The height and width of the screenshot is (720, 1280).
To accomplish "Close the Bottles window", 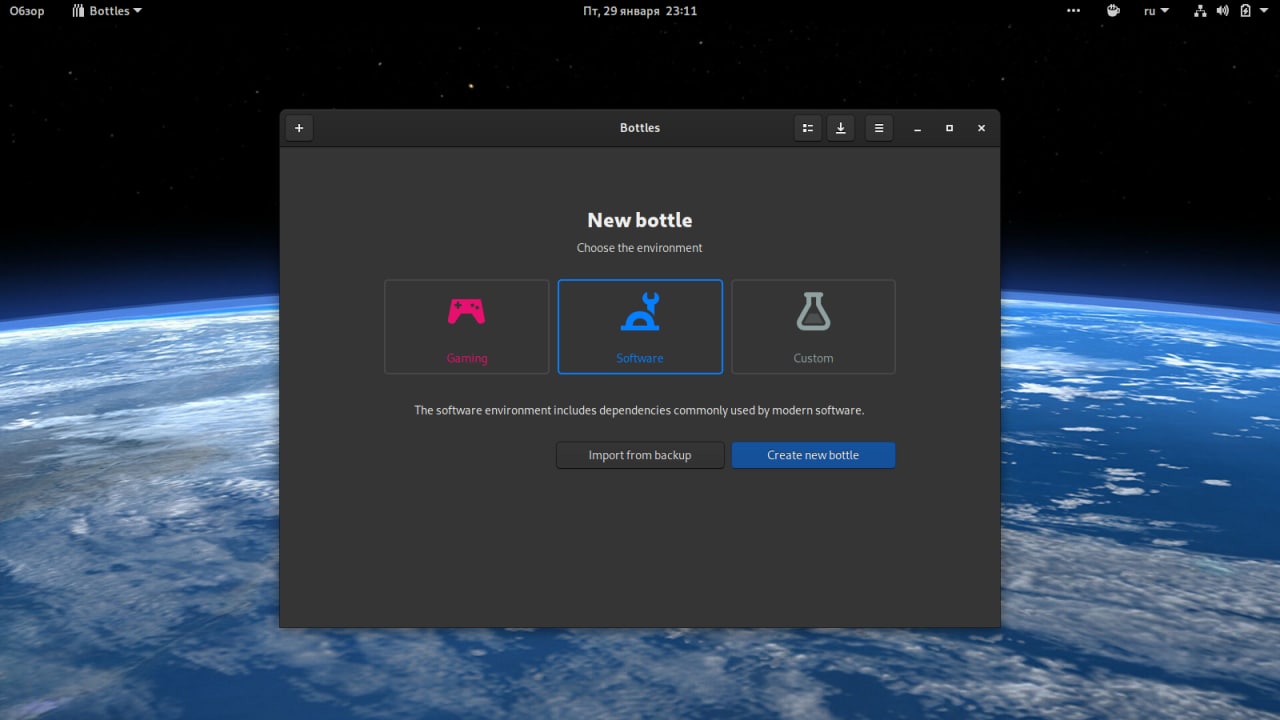I will pos(981,128).
